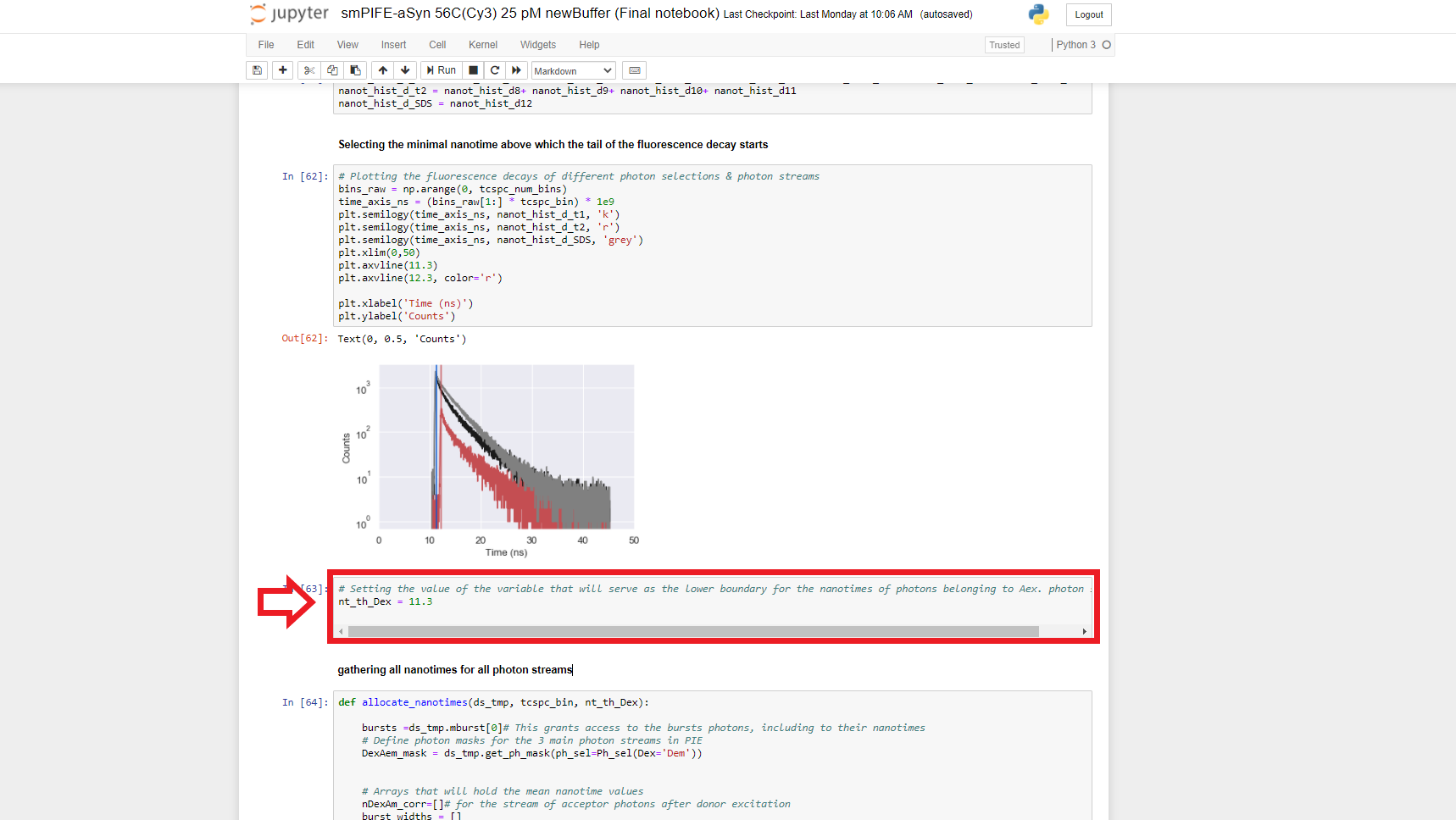
Task: Click the def allocate_nanotimes code line
Action: [493, 702]
